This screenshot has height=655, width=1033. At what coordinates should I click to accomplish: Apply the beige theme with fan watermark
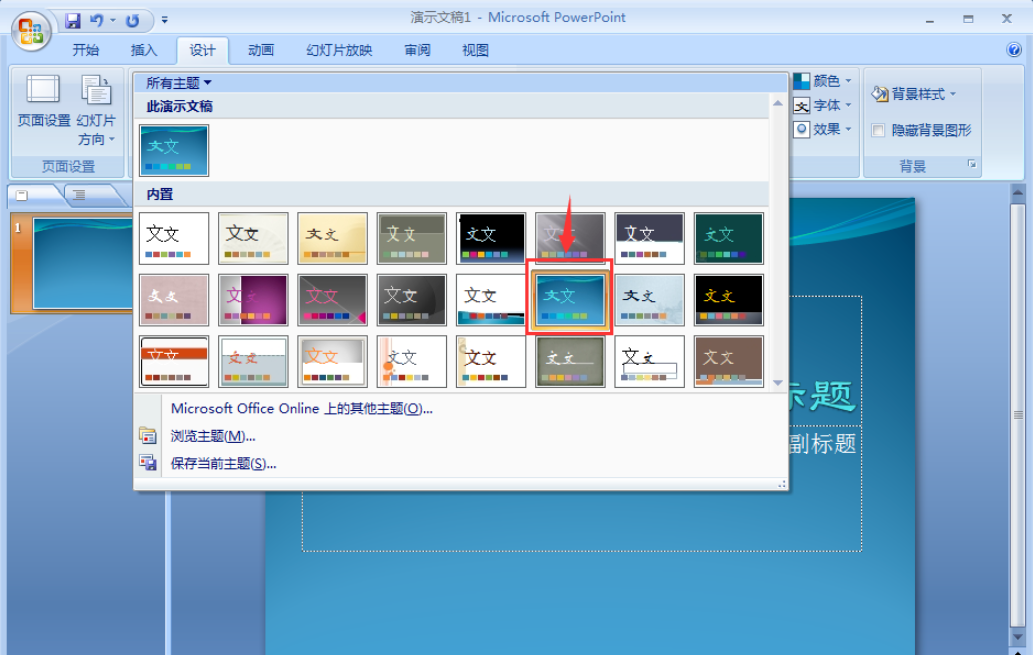coord(253,238)
